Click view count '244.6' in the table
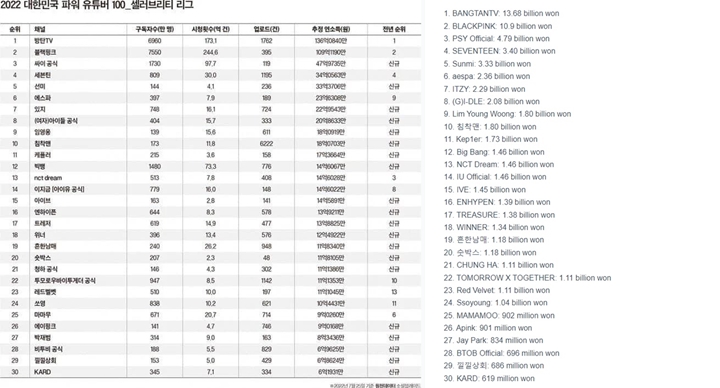The width and height of the screenshot is (720, 388). (x=210, y=52)
